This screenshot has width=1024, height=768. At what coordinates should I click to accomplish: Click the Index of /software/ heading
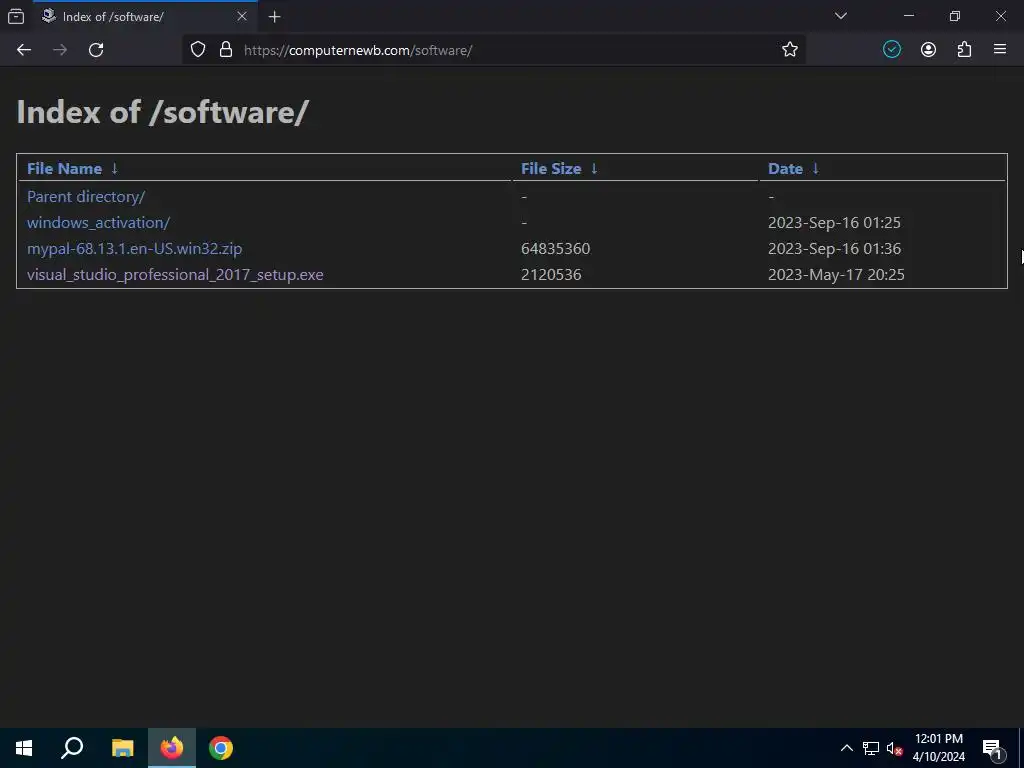tap(163, 112)
